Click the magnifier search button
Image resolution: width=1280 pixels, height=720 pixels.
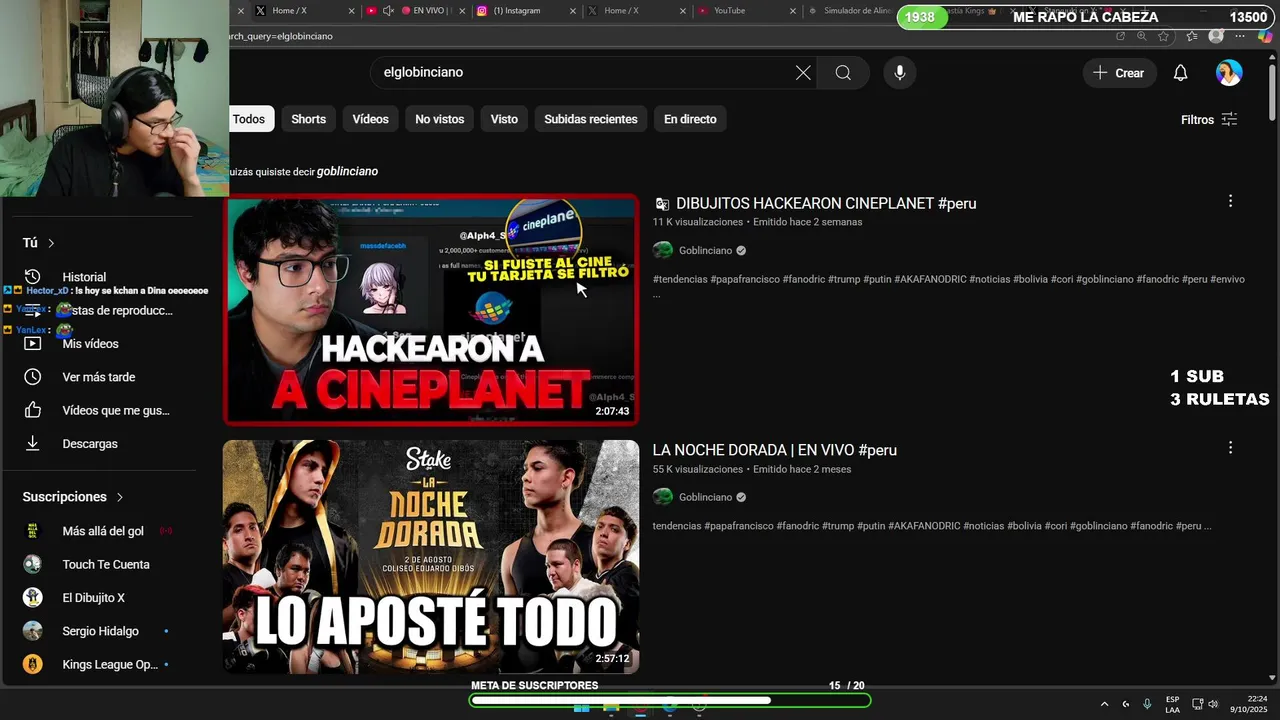[843, 73]
